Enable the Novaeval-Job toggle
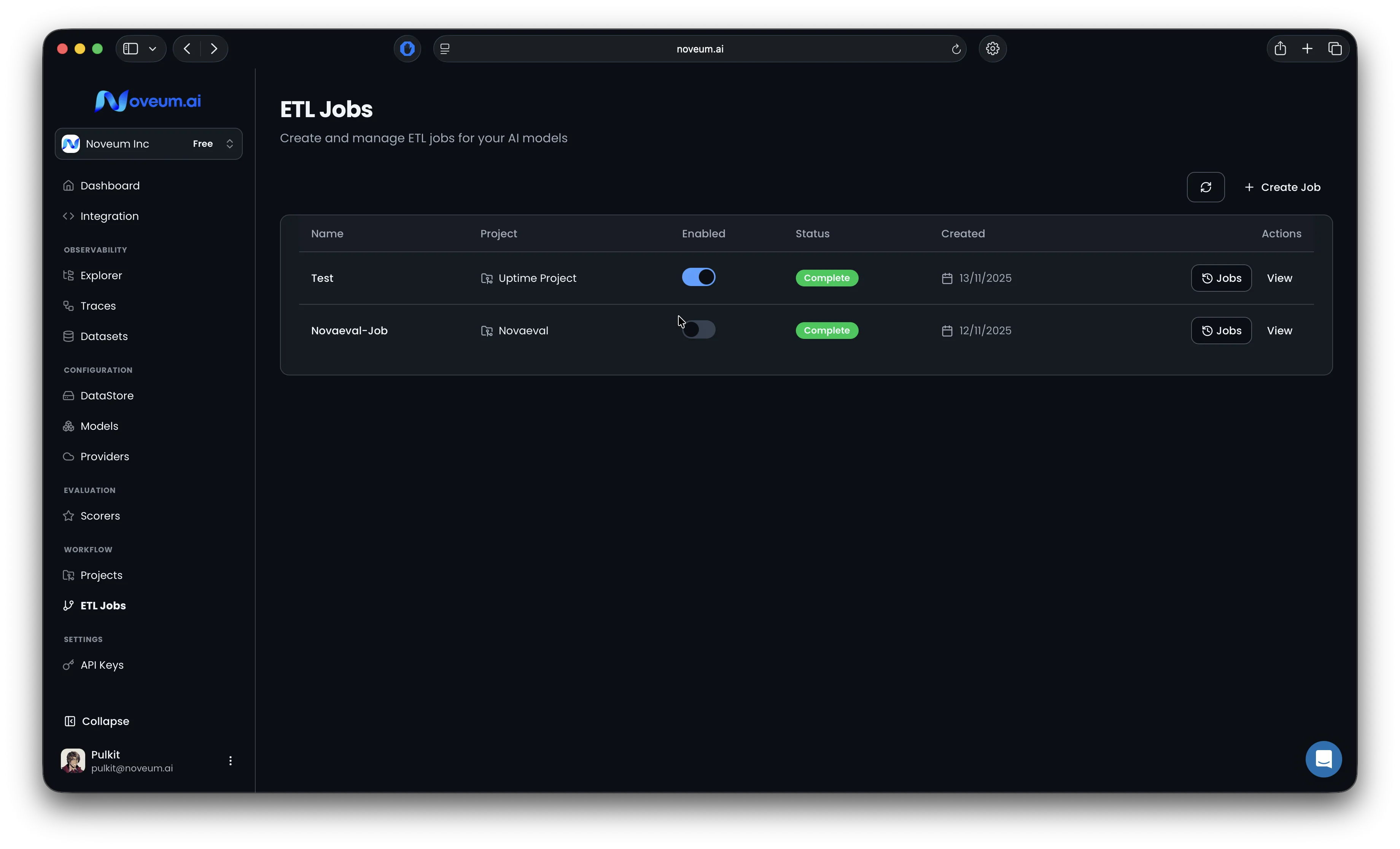 click(x=698, y=330)
